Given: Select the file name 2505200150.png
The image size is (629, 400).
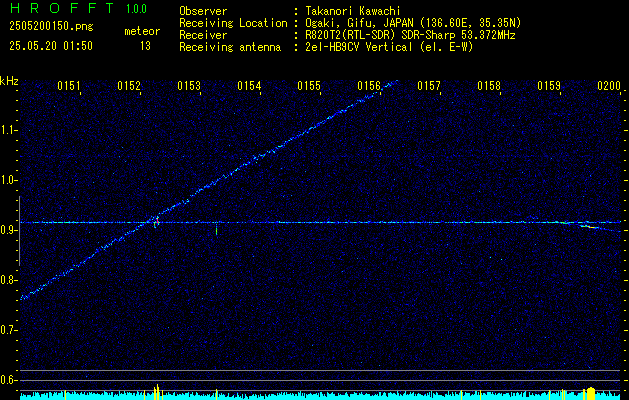Looking at the screenshot, I should tap(51, 26).
